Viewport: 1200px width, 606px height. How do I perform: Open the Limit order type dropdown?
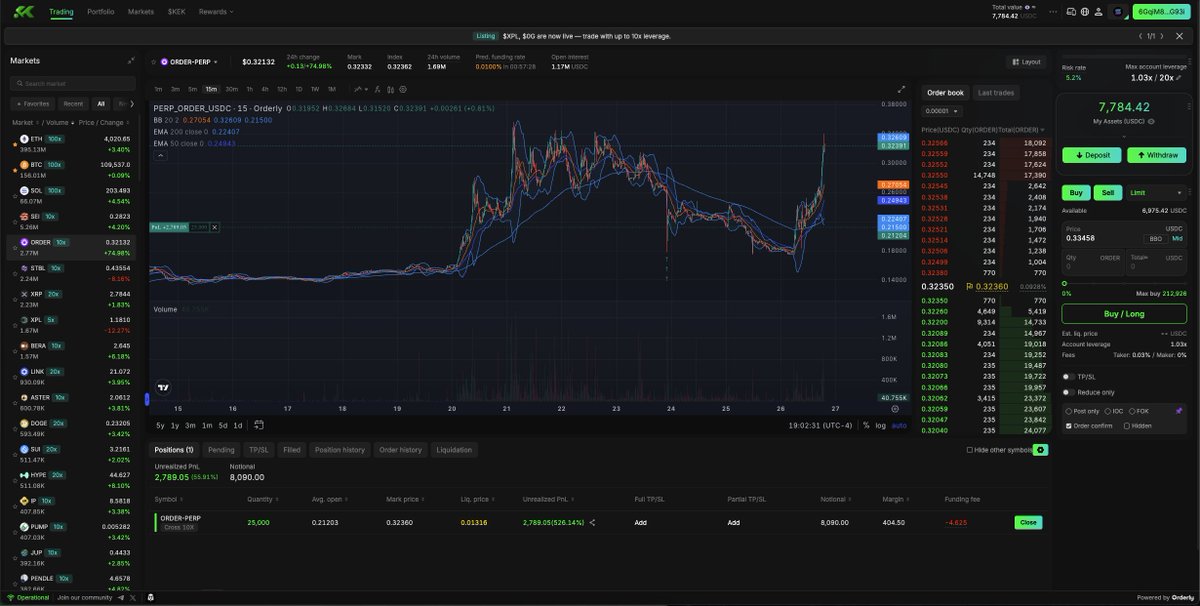tap(1155, 193)
